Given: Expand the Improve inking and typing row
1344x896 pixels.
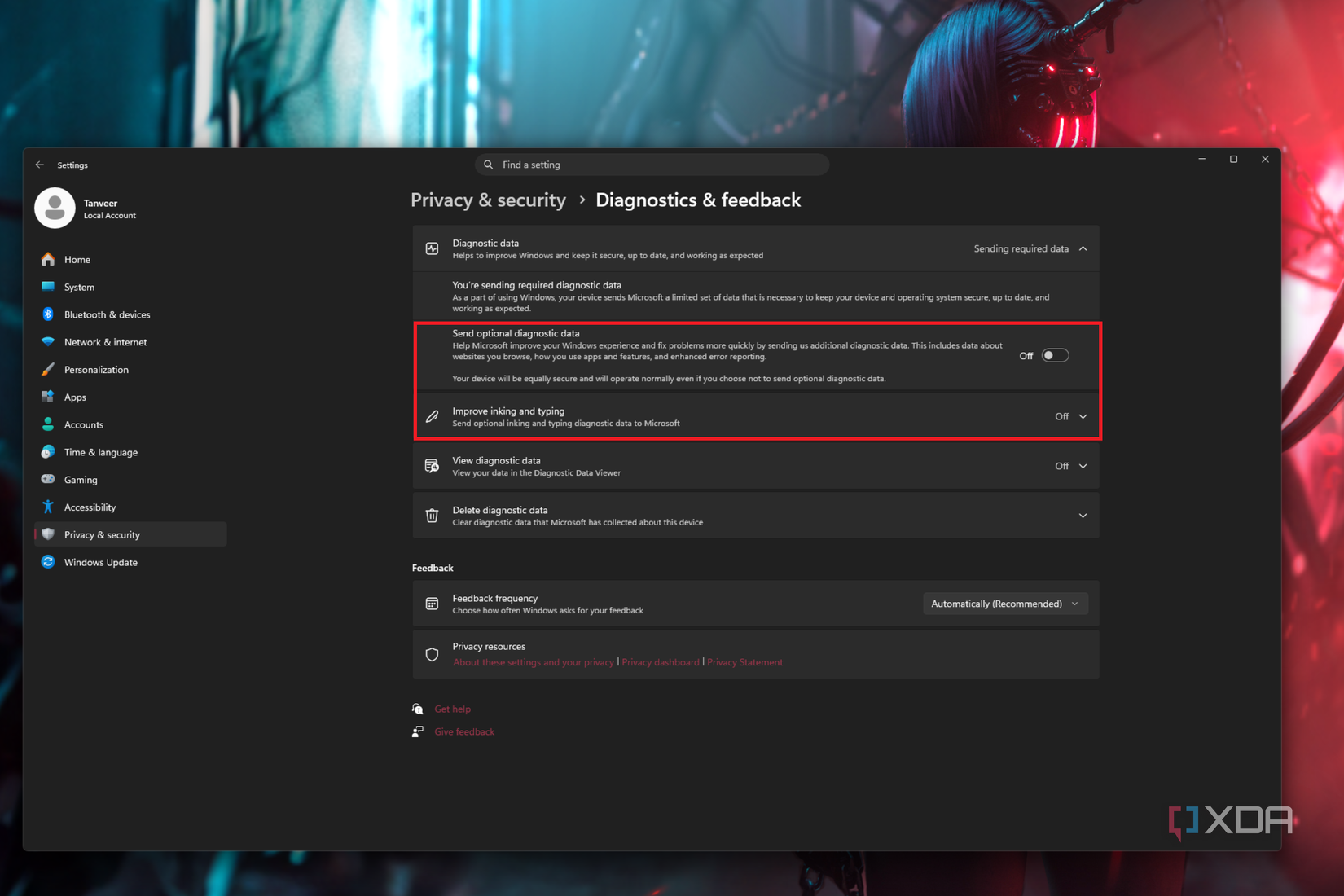Looking at the screenshot, I should tap(756, 416).
